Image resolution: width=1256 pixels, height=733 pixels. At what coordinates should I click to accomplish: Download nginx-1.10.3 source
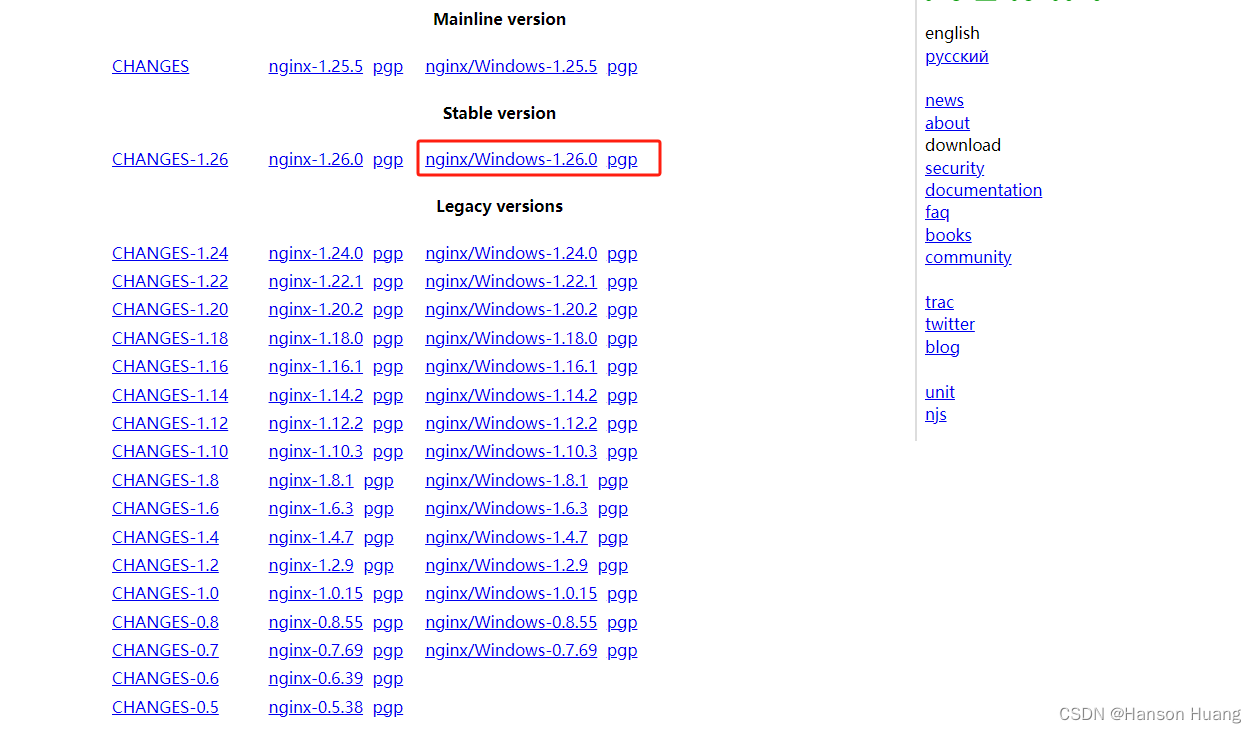(316, 451)
